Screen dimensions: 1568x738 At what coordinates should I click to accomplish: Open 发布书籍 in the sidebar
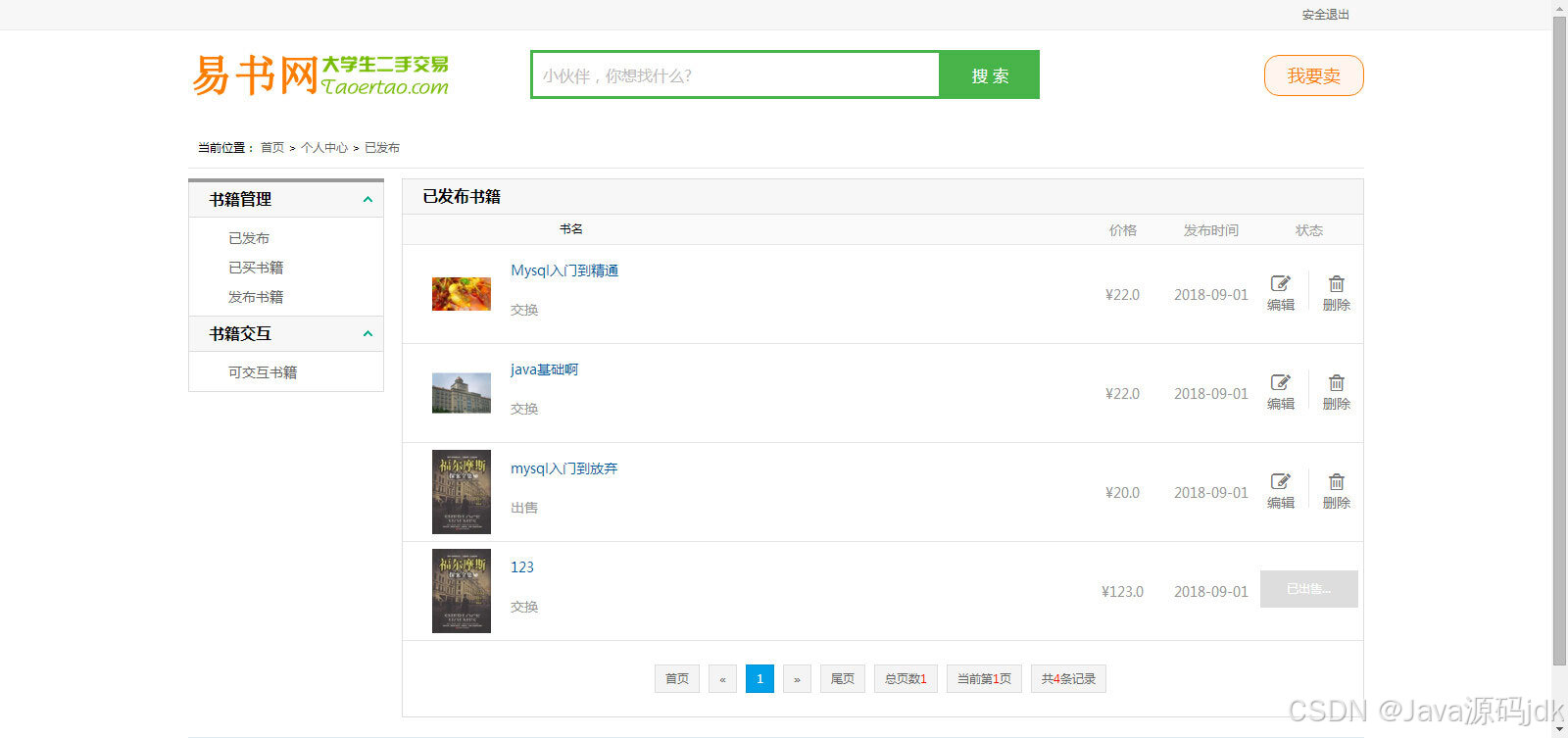[256, 297]
